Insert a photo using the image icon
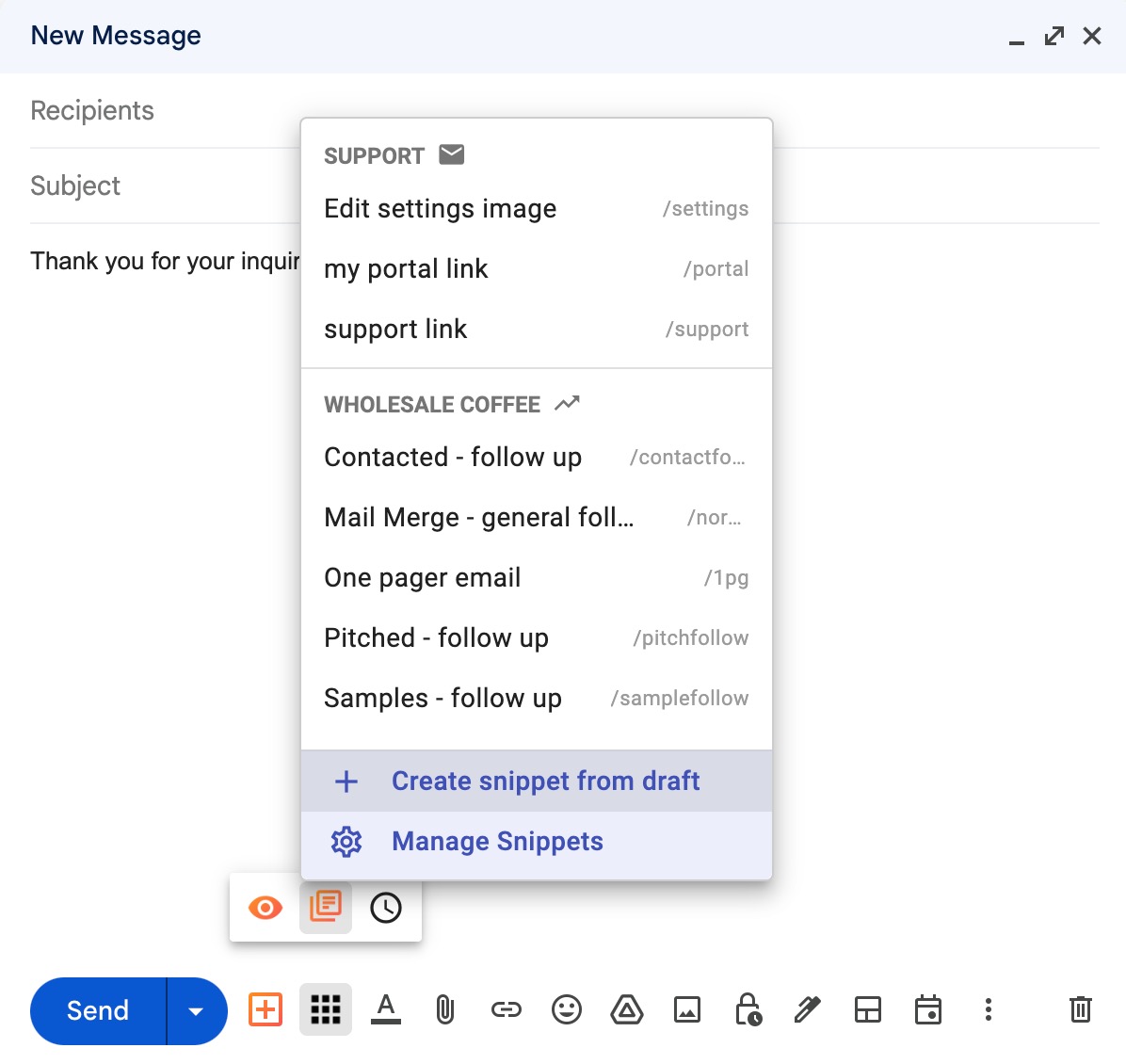Image resolution: width=1126 pixels, height=1064 pixels. pos(687,1009)
